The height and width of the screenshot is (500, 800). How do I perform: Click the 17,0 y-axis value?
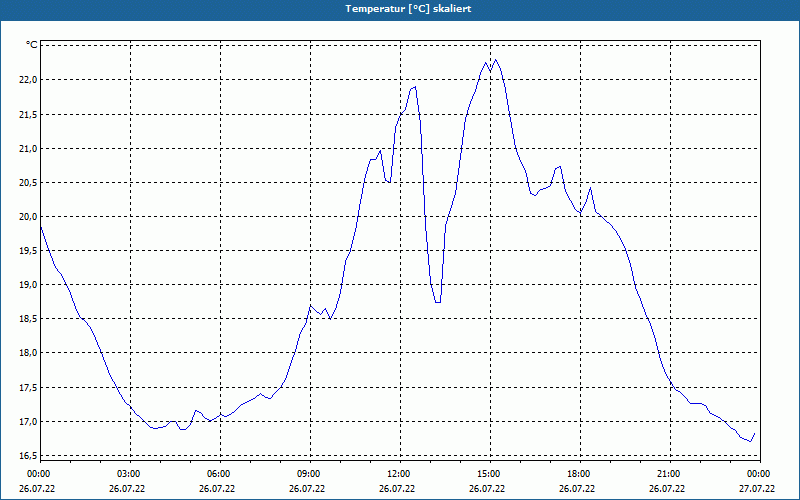pos(29,422)
